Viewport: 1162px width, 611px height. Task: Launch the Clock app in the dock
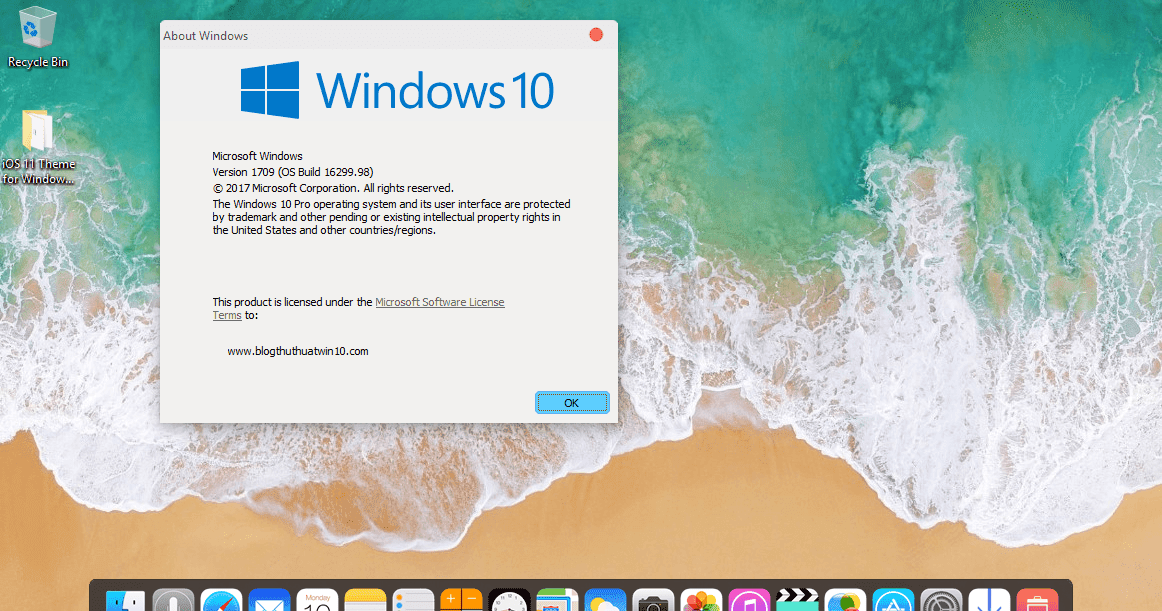(509, 600)
